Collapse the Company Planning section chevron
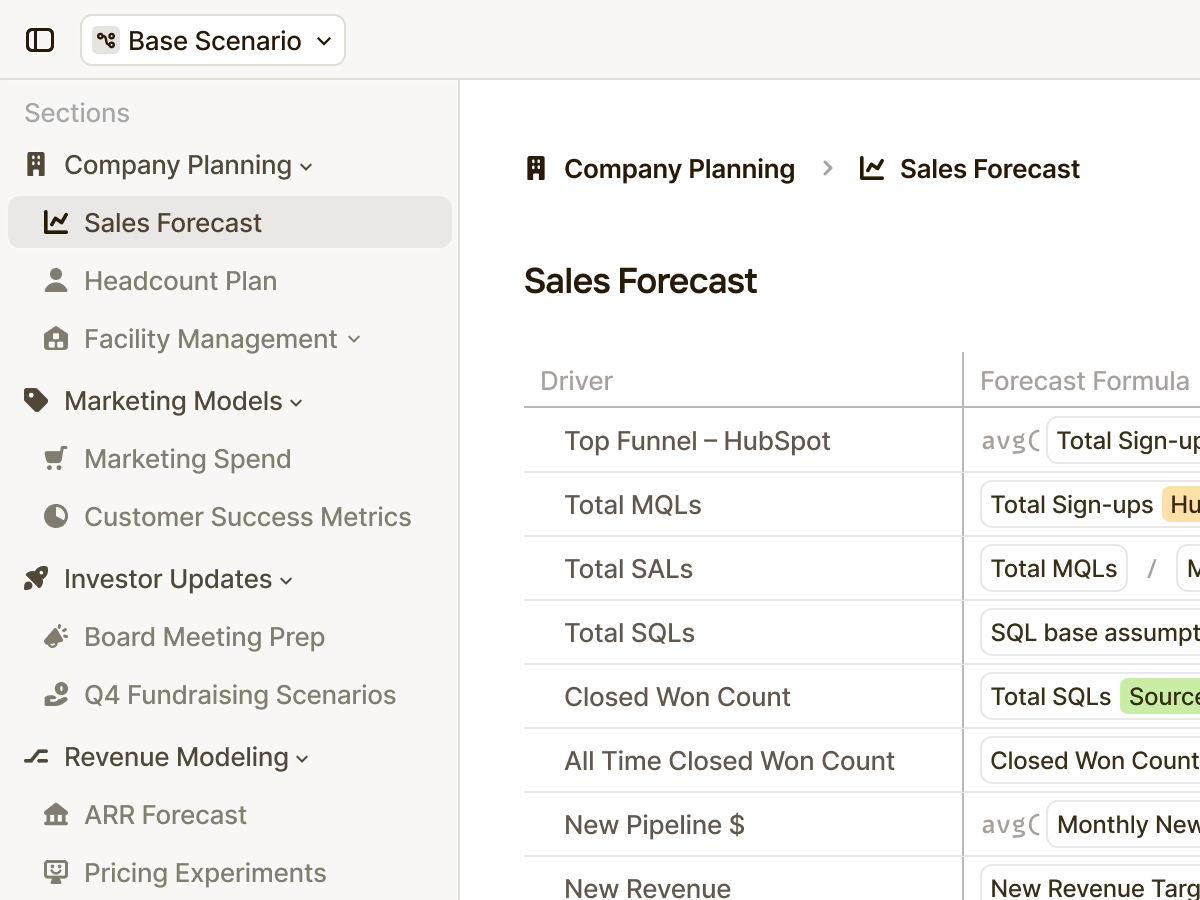Image resolution: width=1200 pixels, height=900 pixels. click(306, 167)
